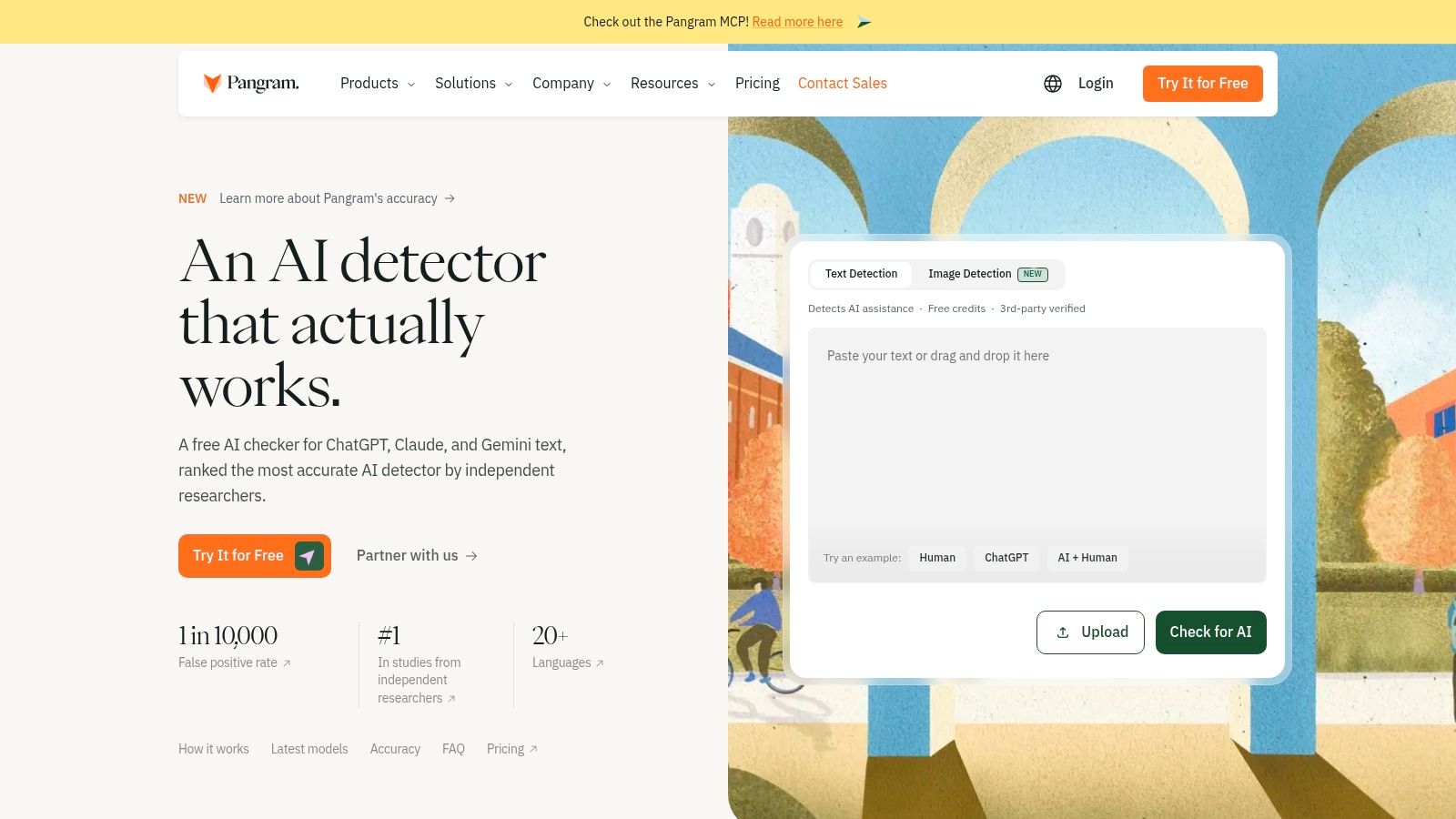Screen dimensions: 1456x819
Task: Open the Resources dropdown menu
Action: 673,84
